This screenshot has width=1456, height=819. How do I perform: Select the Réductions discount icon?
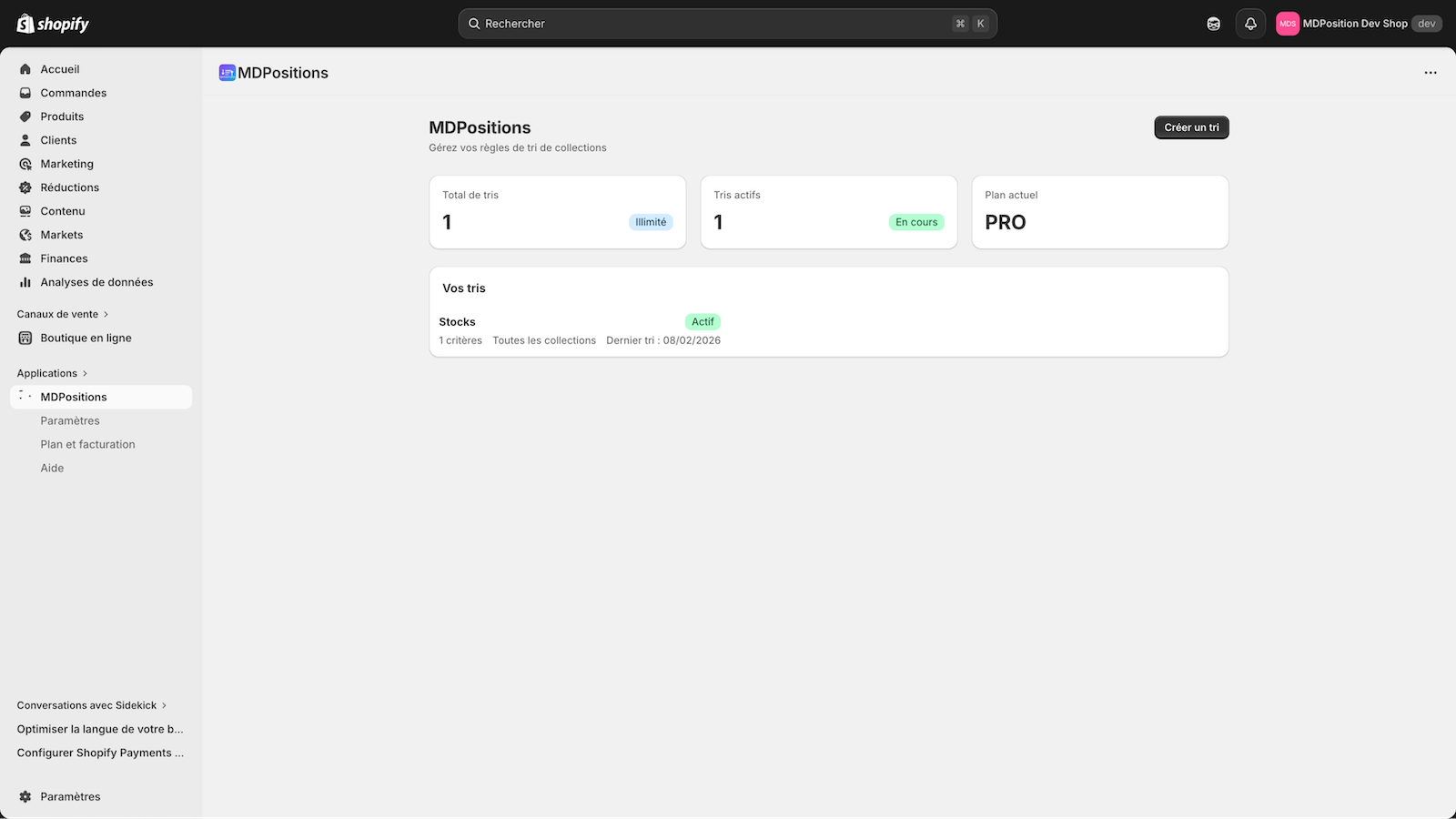point(25,187)
